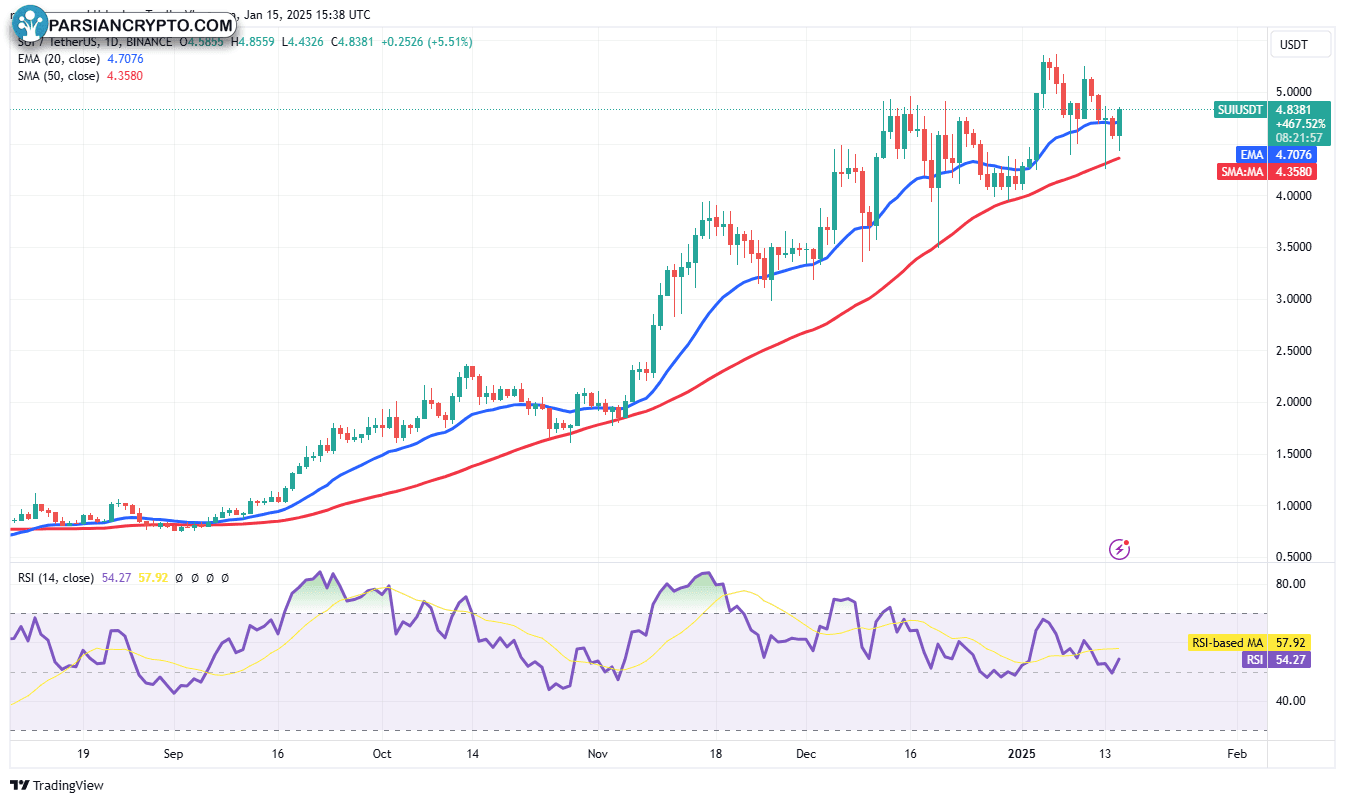Click the 19 date axis label

pos(82,754)
